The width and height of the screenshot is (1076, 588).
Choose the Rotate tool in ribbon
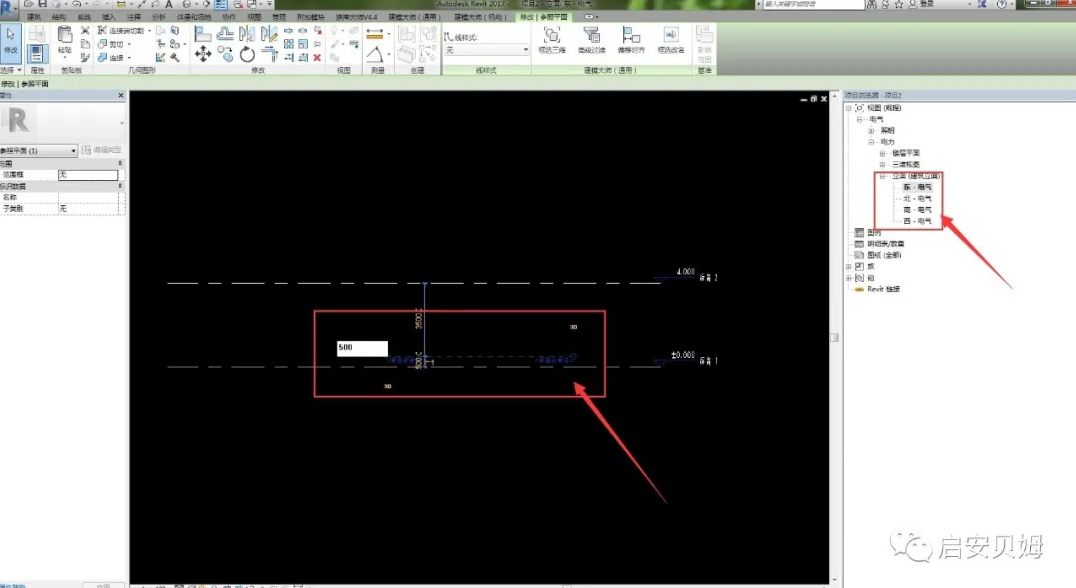tap(247, 54)
